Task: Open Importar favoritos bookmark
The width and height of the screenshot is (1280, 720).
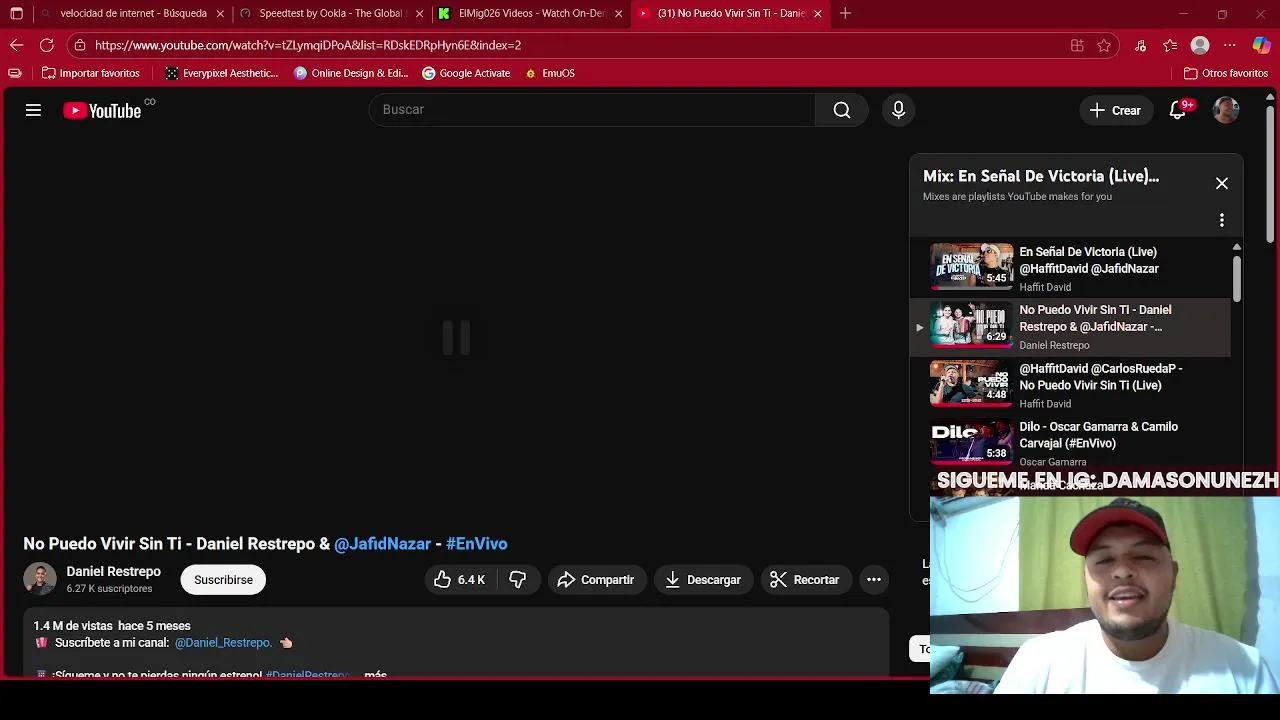Action: click(x=90, y=73)
